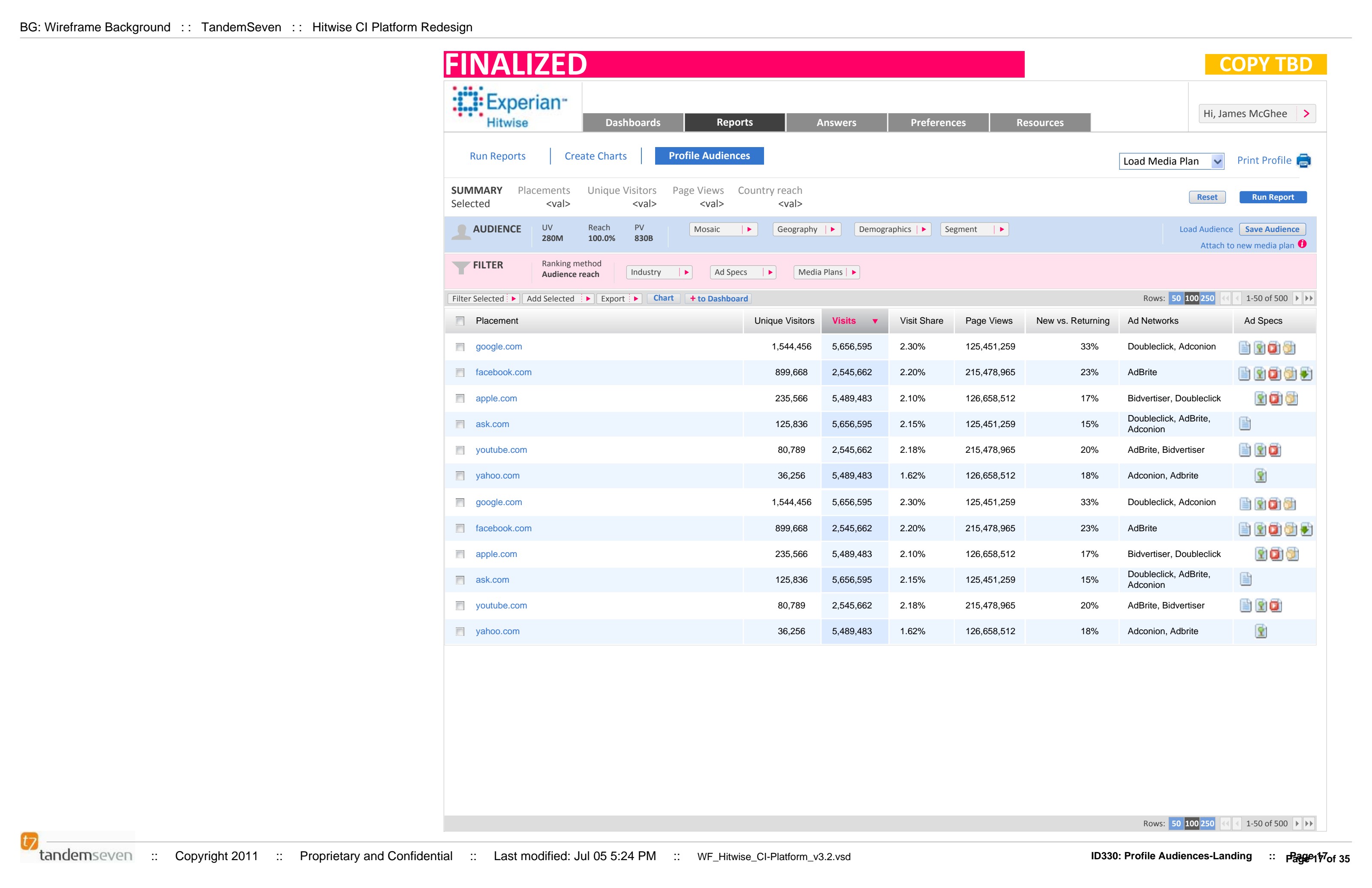Check the first ask.com row checkbox

click(460, 425)
